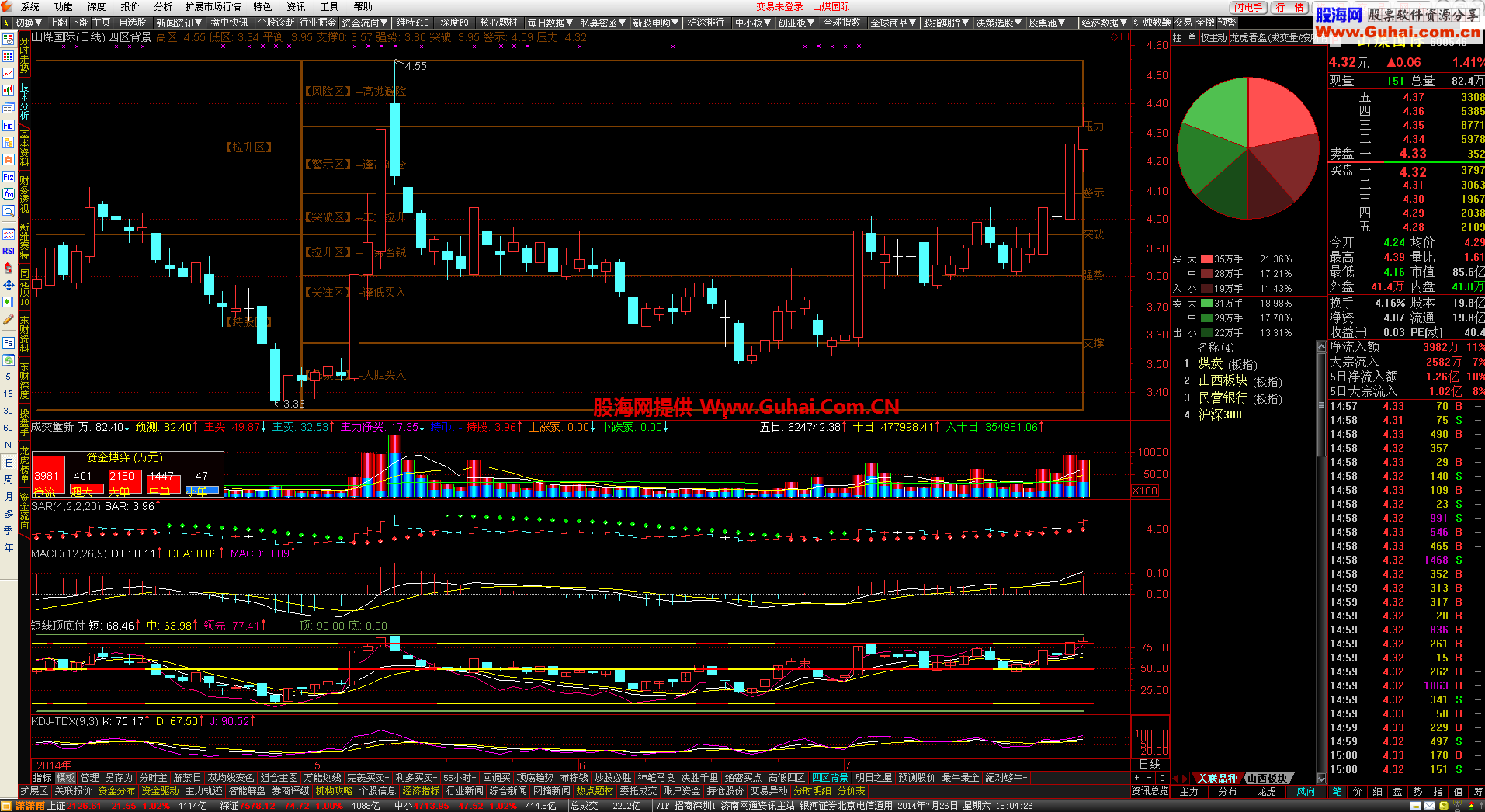Click the blue cross move sidebar icon
The image size is (1485, 812).
pyautogui.click(x=9, y=285)
